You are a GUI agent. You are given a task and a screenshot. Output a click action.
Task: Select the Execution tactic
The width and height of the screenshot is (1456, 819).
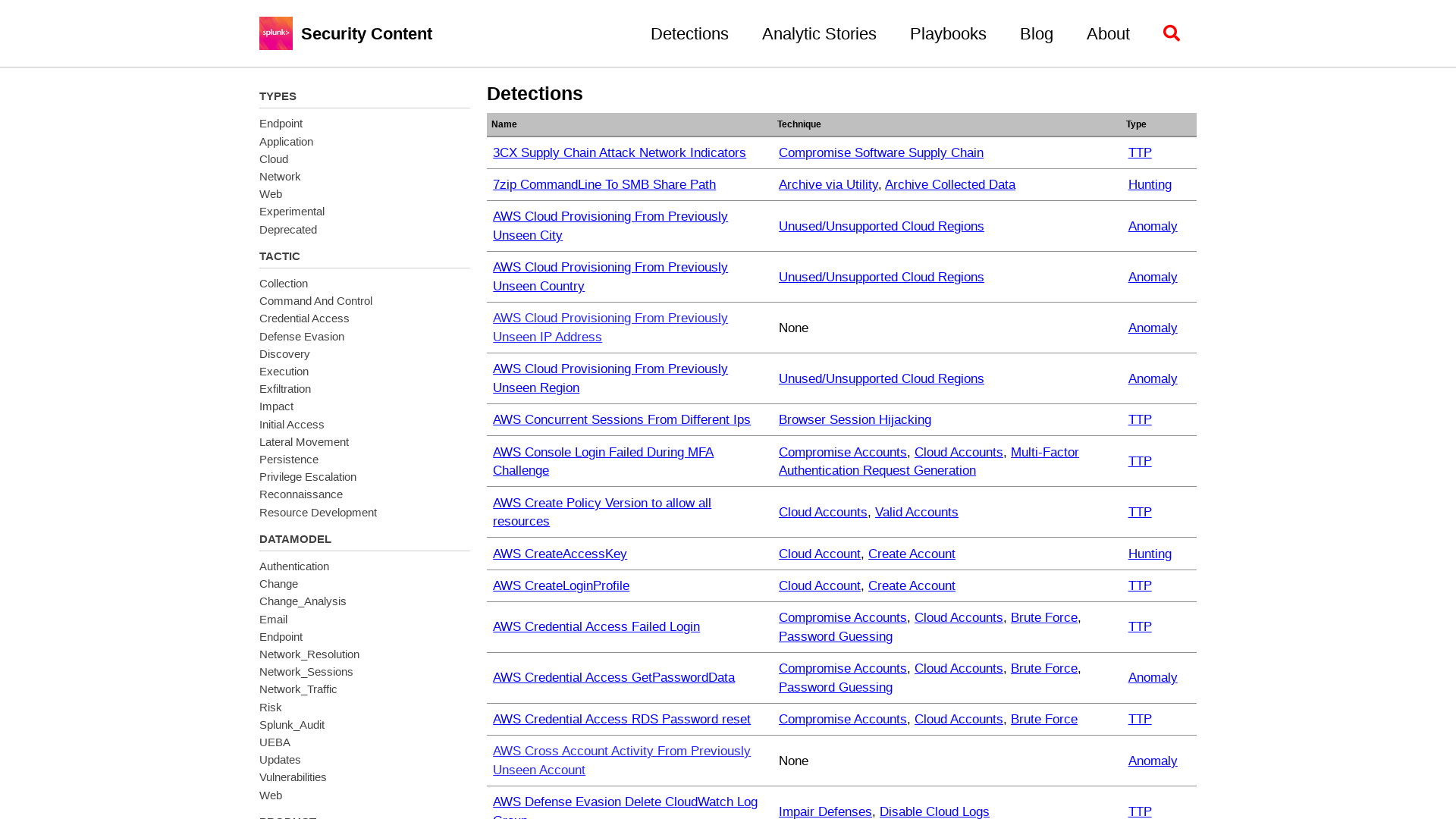(284, 372)
